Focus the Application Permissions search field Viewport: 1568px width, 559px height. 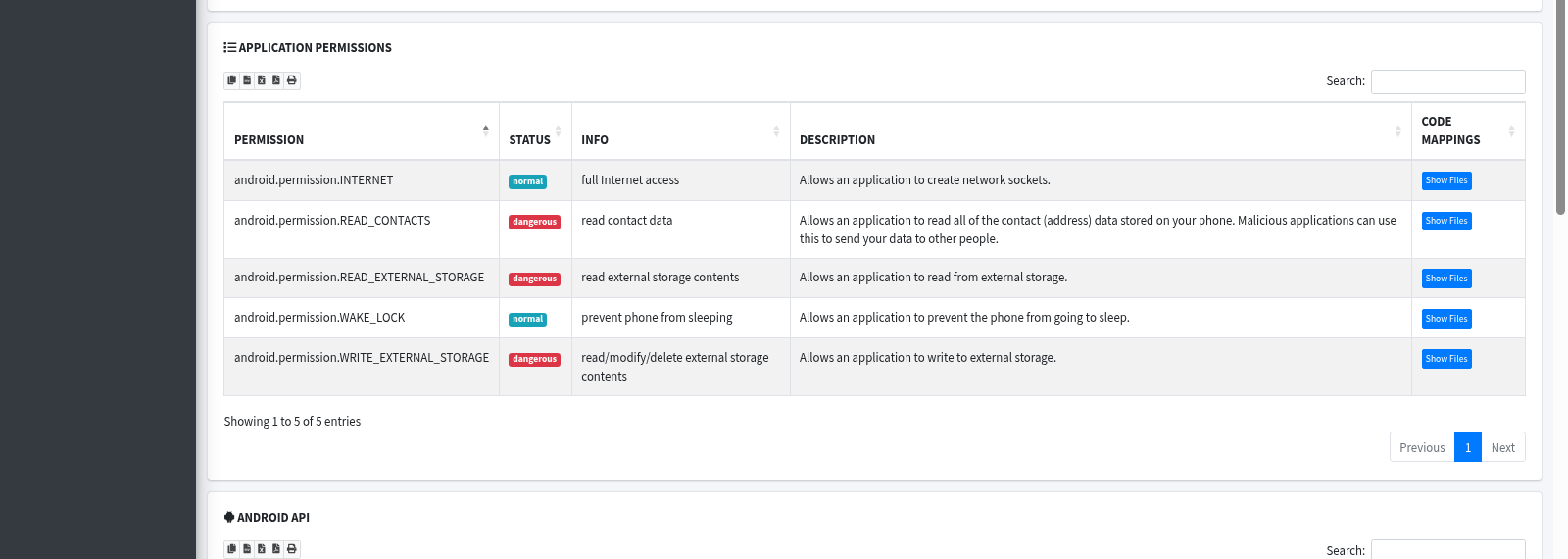pos(1448,81)
